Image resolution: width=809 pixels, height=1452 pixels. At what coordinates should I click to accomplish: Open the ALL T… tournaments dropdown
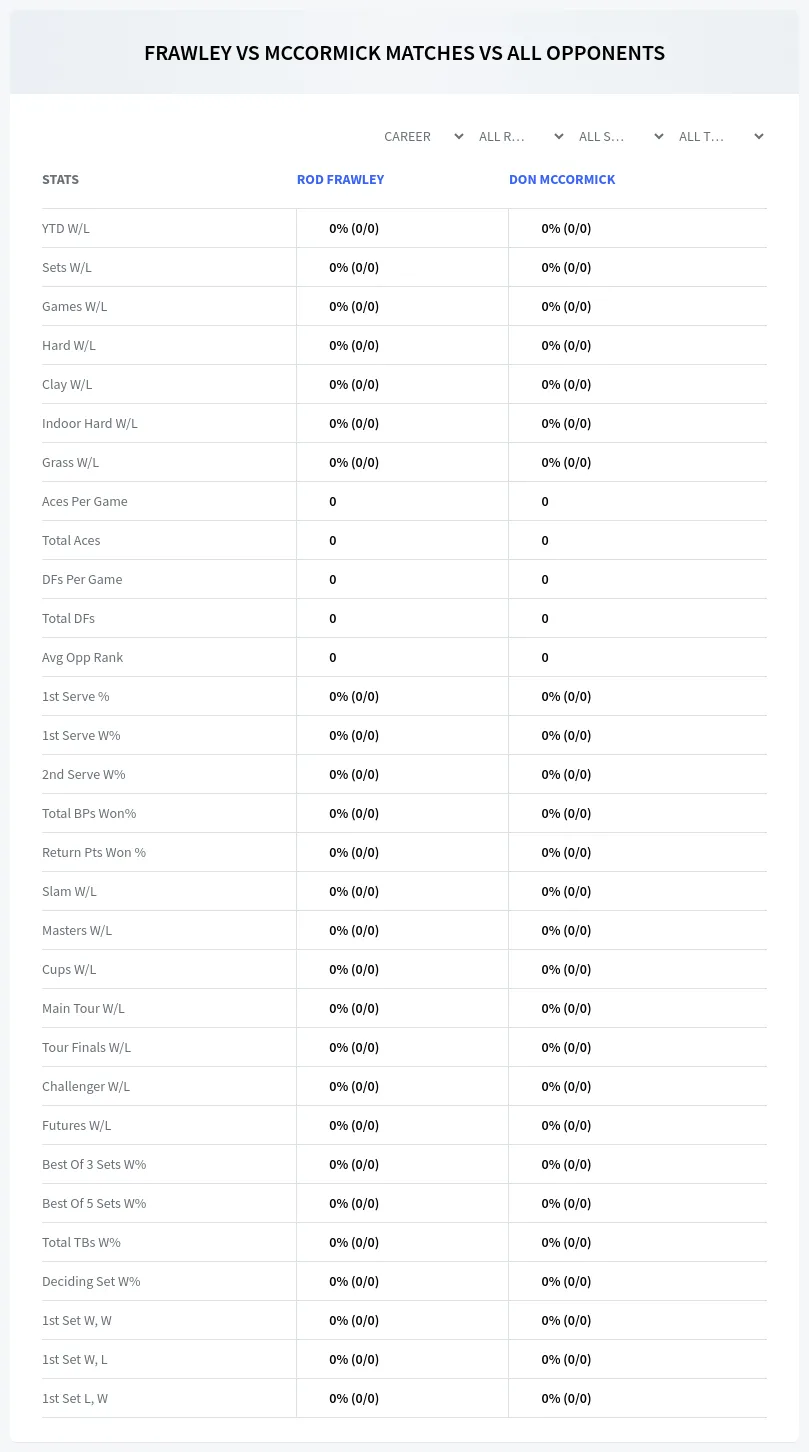pyautogui.click(x=720, y=136)
